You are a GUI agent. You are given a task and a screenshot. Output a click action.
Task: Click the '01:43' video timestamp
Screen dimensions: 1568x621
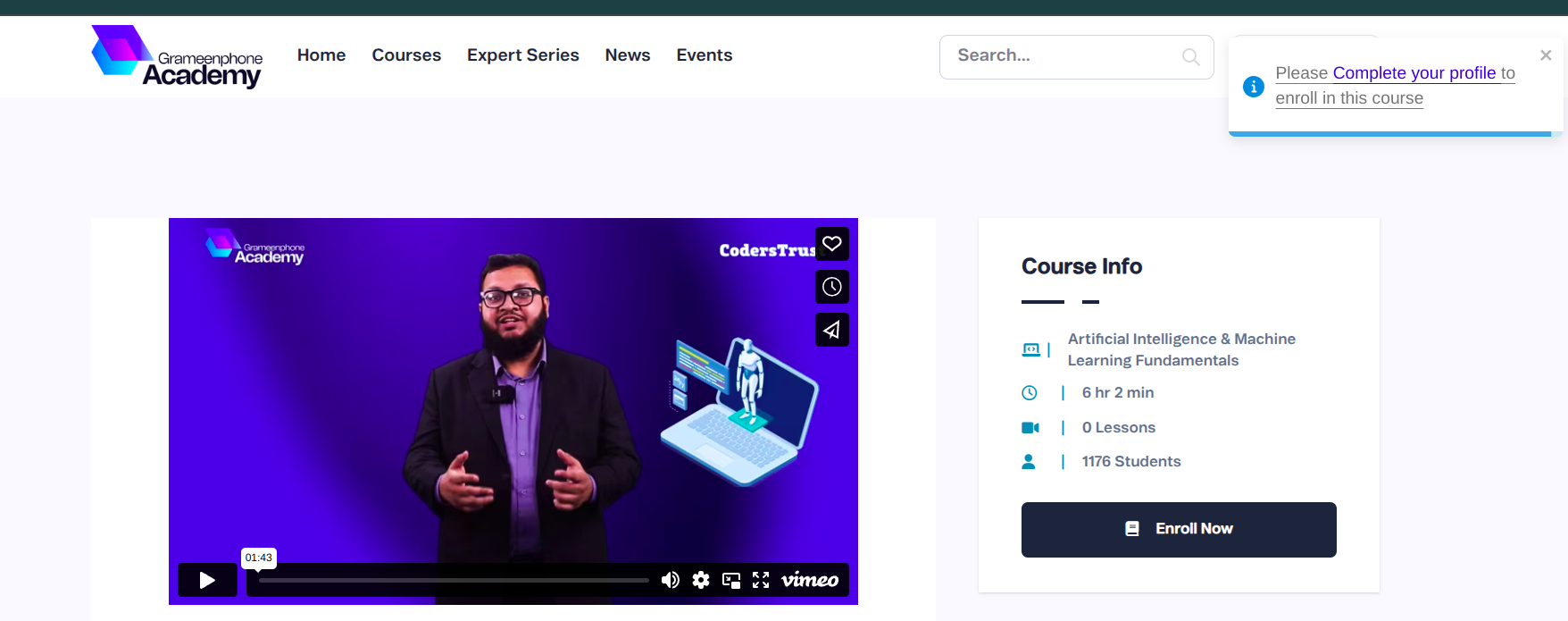[259, 558]
